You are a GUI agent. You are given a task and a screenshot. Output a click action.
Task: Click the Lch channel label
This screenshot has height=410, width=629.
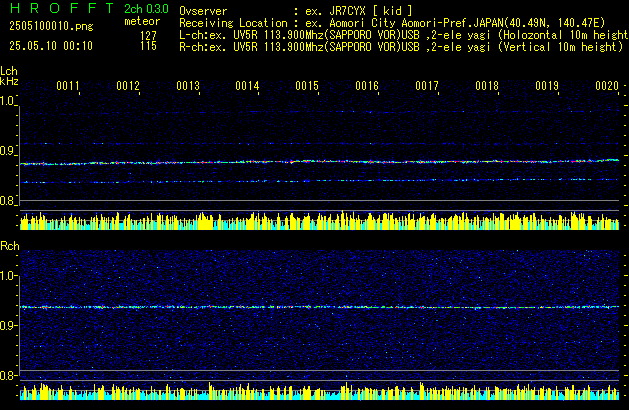coord(9,71)
